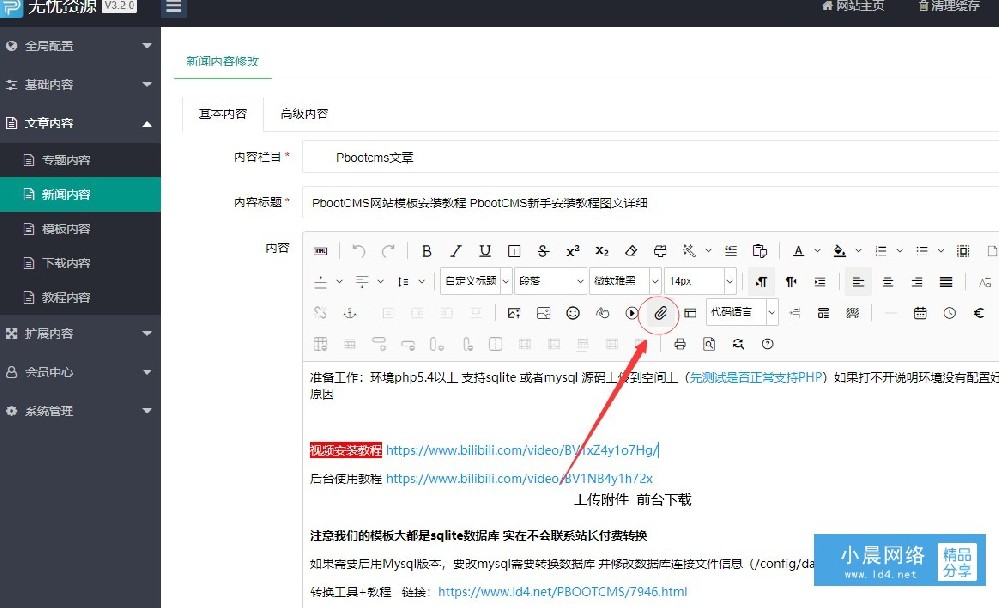Open the bilibili BV1NB4y1h72x video link
Image resolution: width=999 pixels, height=608 pixels.
(519, 479)
